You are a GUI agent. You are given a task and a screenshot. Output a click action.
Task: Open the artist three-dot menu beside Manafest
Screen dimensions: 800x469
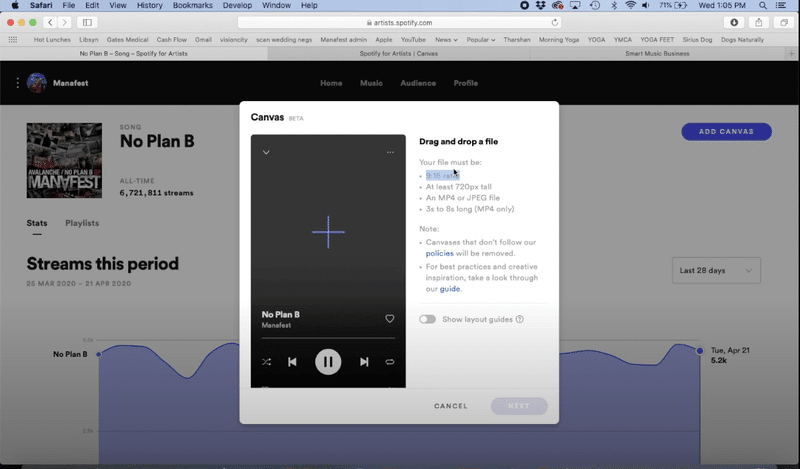17,83
